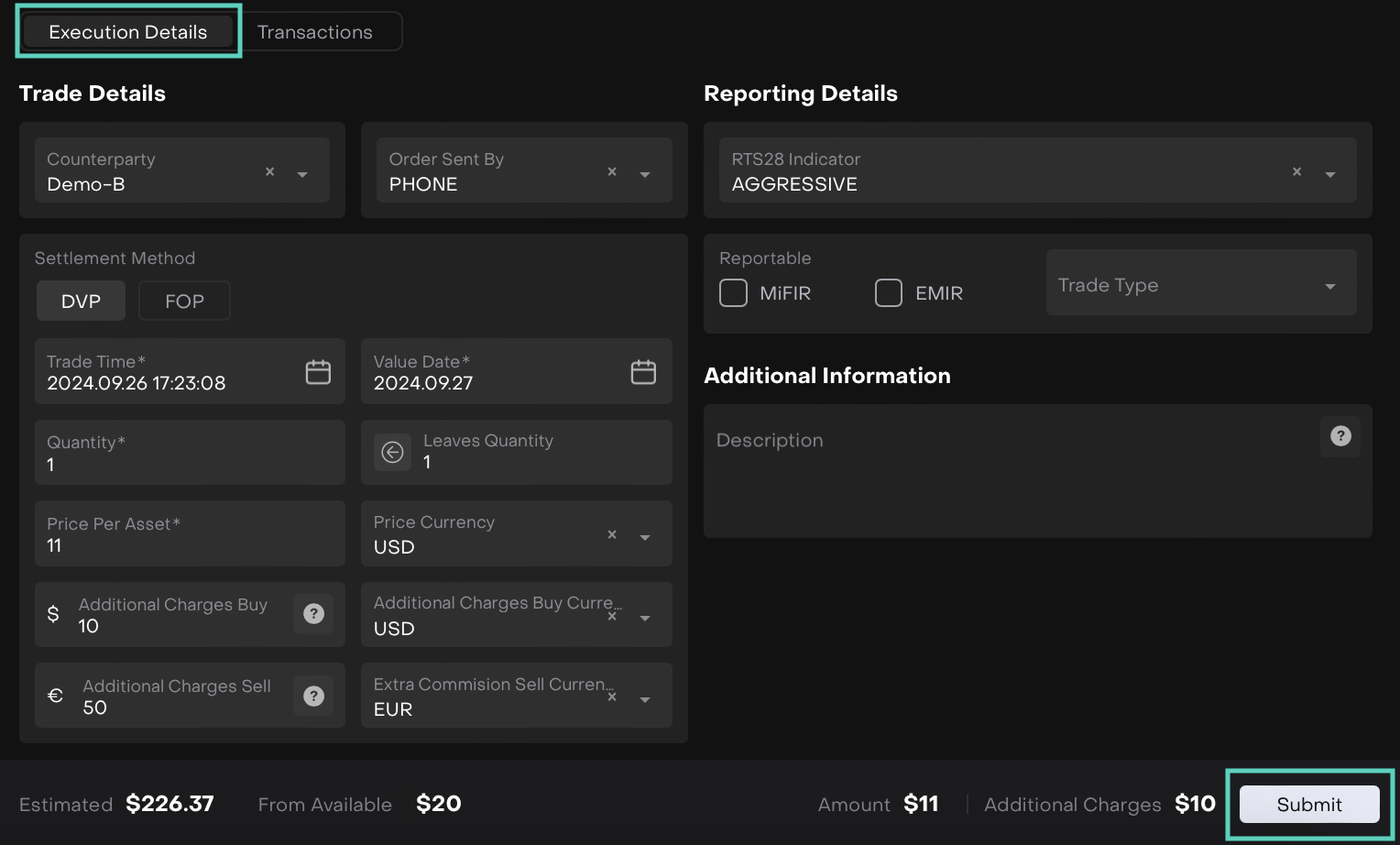The height and width of the screenshot is (845, 1400).
Task: Select FOP settlement method
Action: 184,302
